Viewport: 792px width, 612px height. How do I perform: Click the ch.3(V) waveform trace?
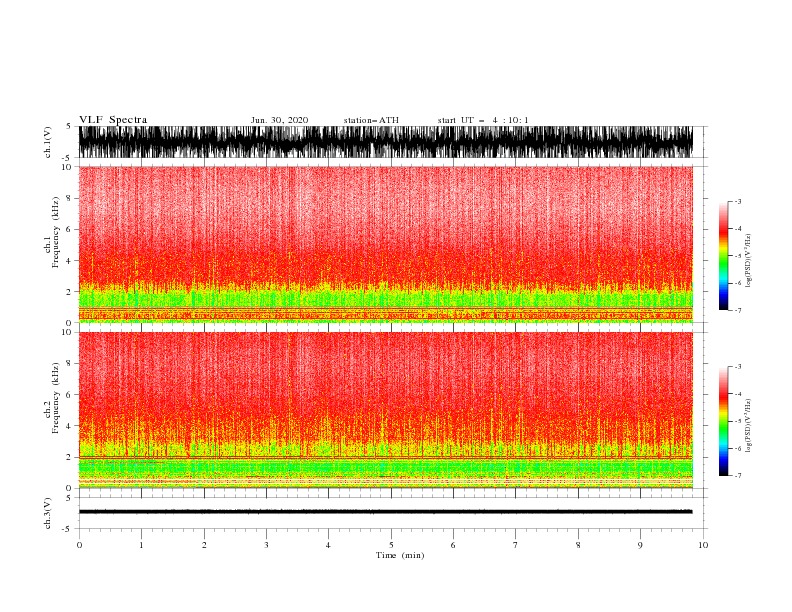(x=386, y=512)
